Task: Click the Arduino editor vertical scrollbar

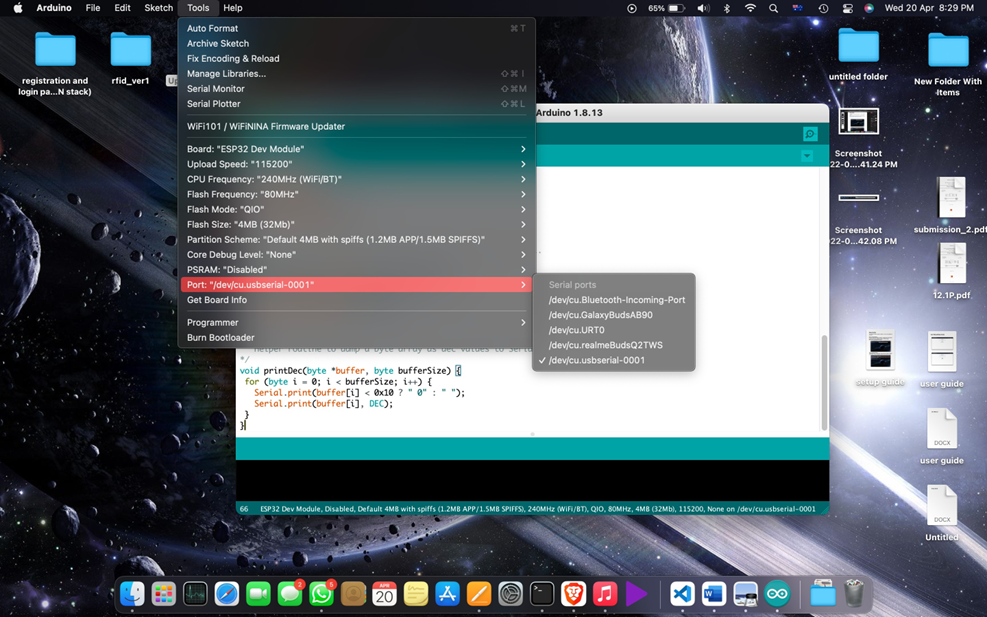Action: 824,382
